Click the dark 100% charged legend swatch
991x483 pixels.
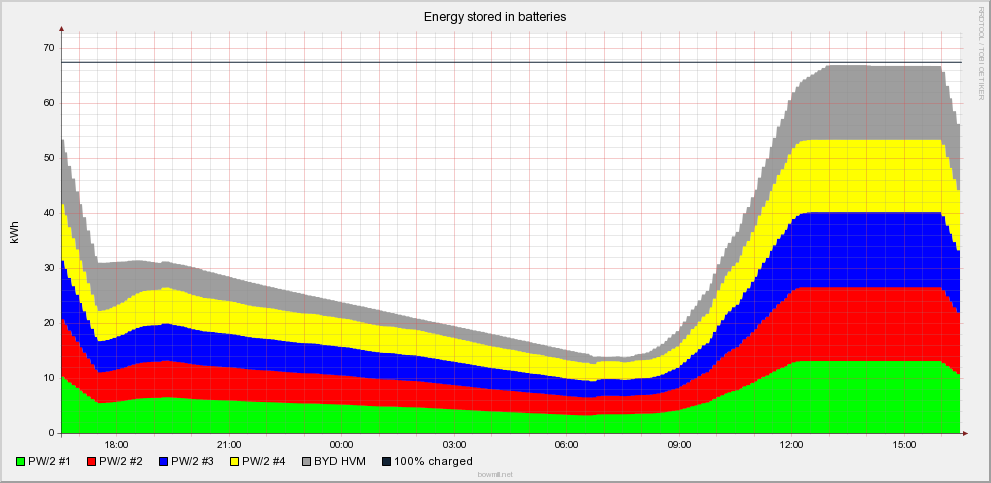385,462
